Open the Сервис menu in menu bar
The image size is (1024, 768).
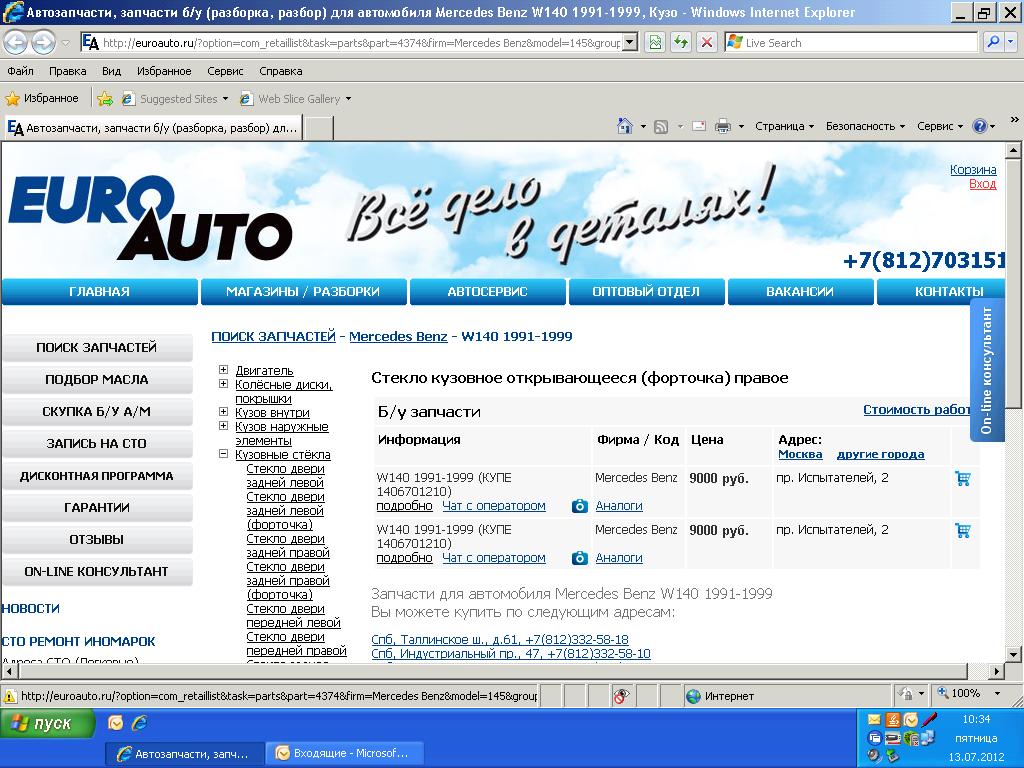click(225, 71)
